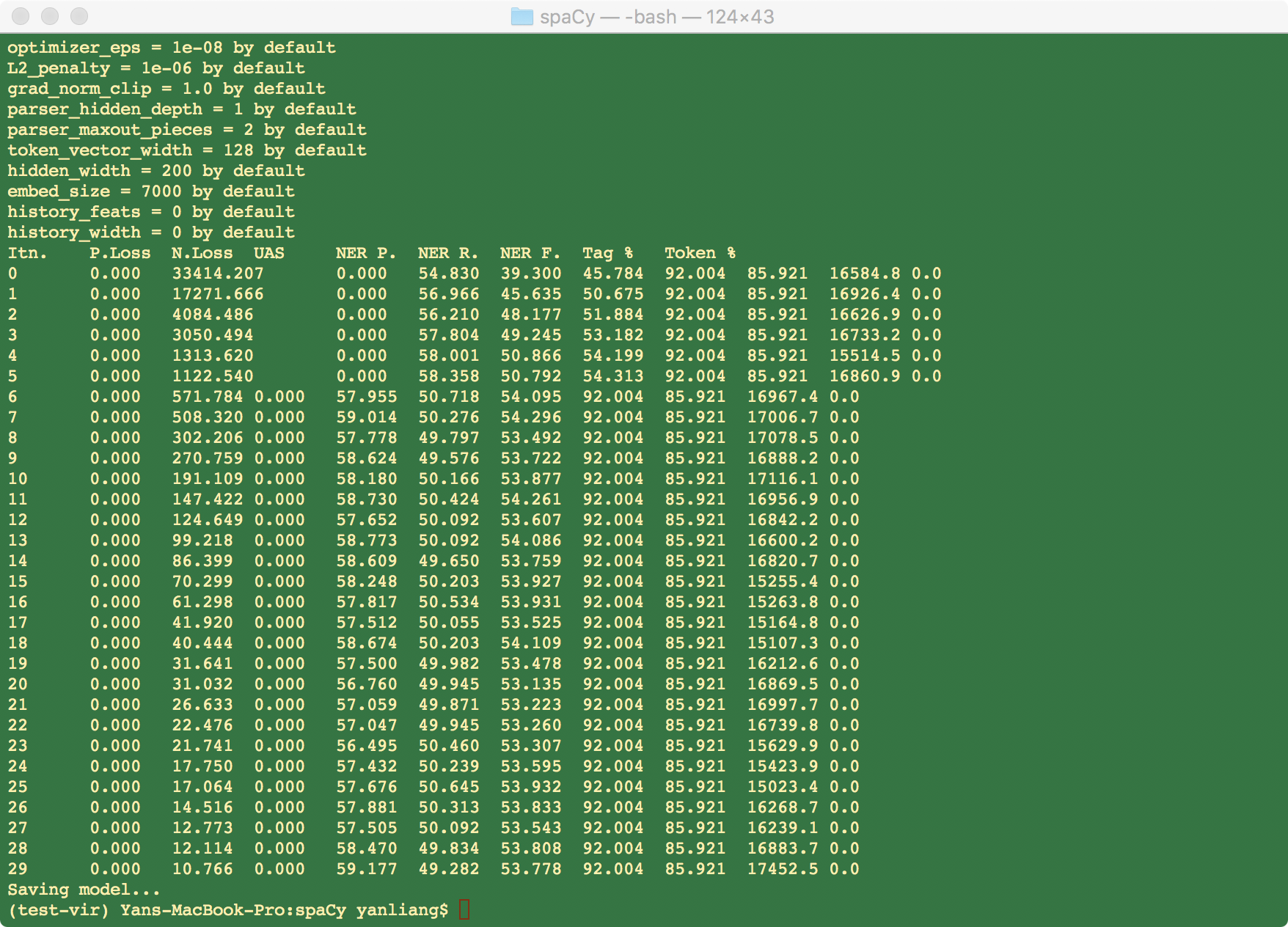
Task: Click the N.Loss value 147.422
Action: coord(208,499)
